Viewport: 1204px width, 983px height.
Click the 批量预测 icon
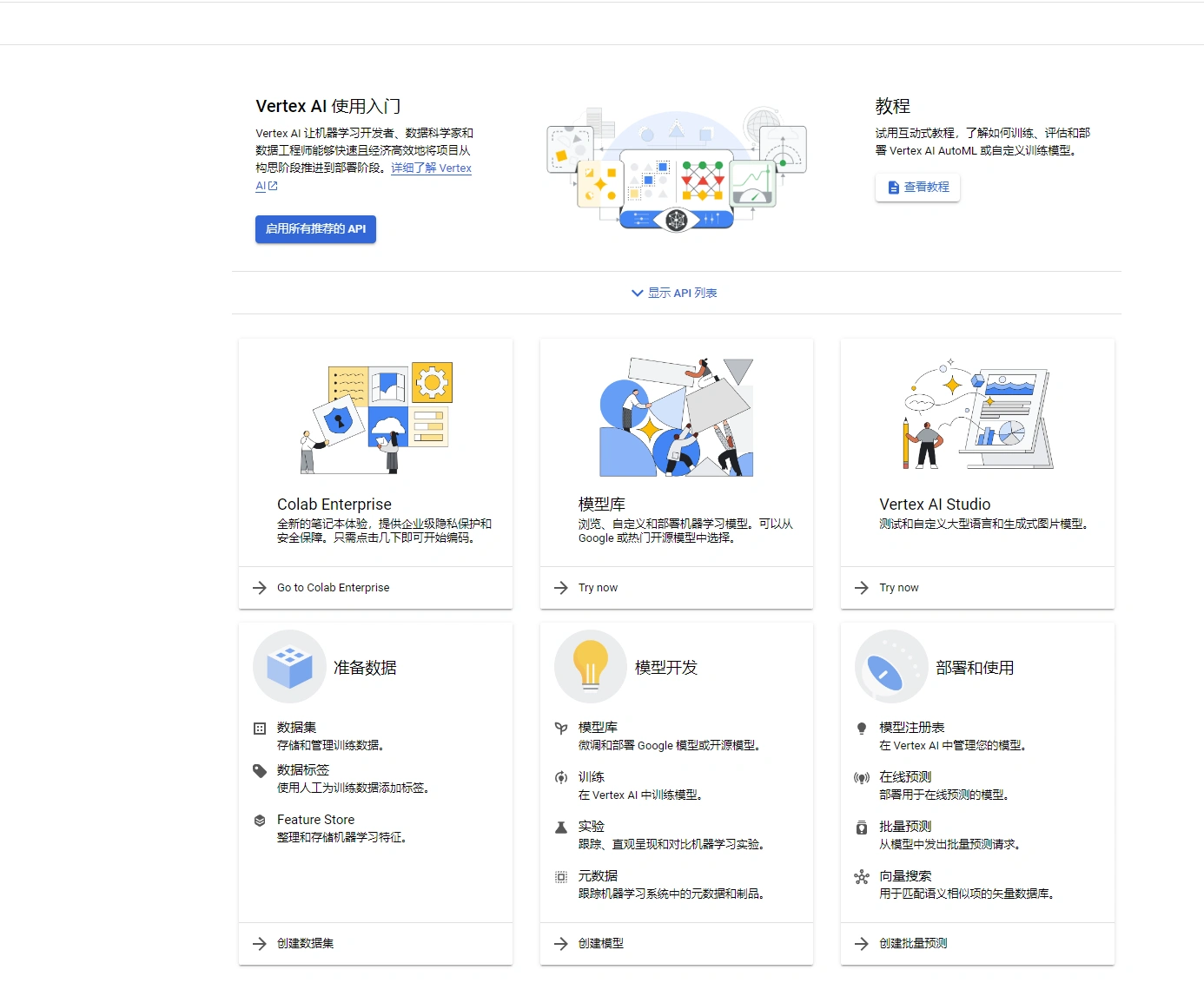[x=862, y=828]
